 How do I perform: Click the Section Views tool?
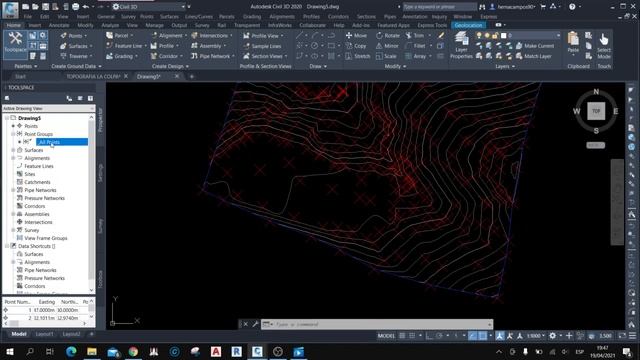(264, 56)
